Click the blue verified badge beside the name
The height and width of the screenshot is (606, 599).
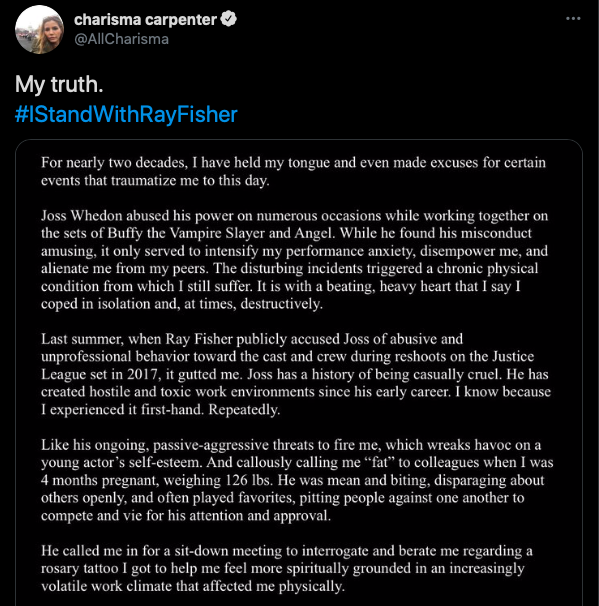click(228, 19)
